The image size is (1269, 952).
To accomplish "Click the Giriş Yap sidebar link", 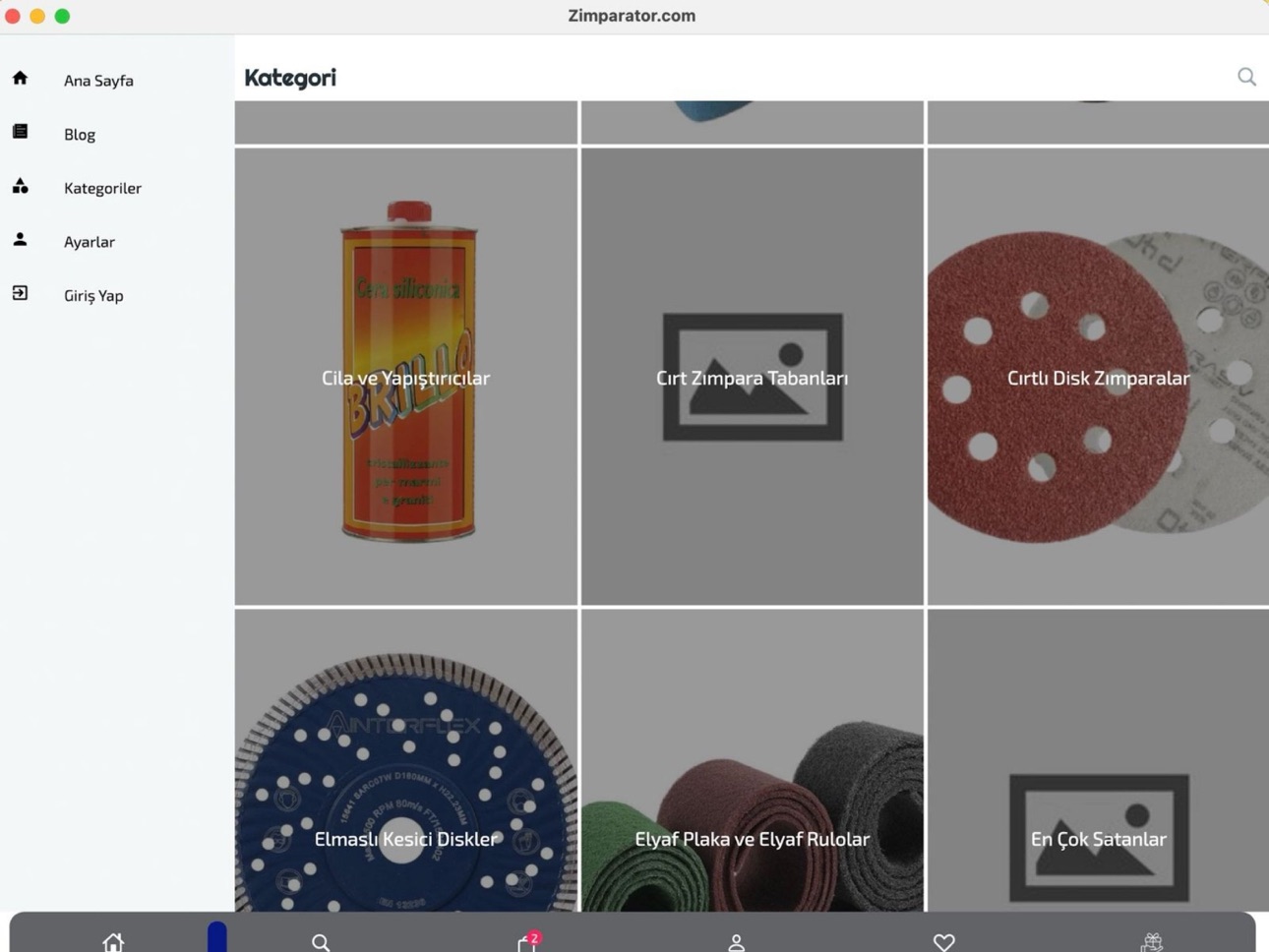I will 93,295.
